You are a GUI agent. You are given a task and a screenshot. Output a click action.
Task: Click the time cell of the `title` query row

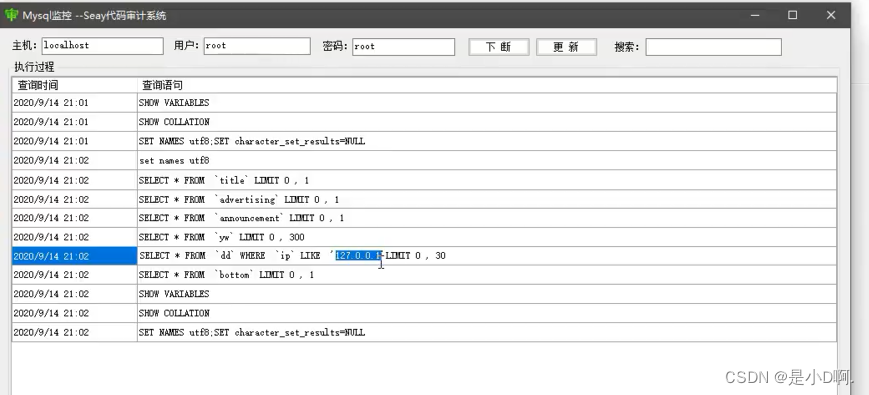point(75,181)
